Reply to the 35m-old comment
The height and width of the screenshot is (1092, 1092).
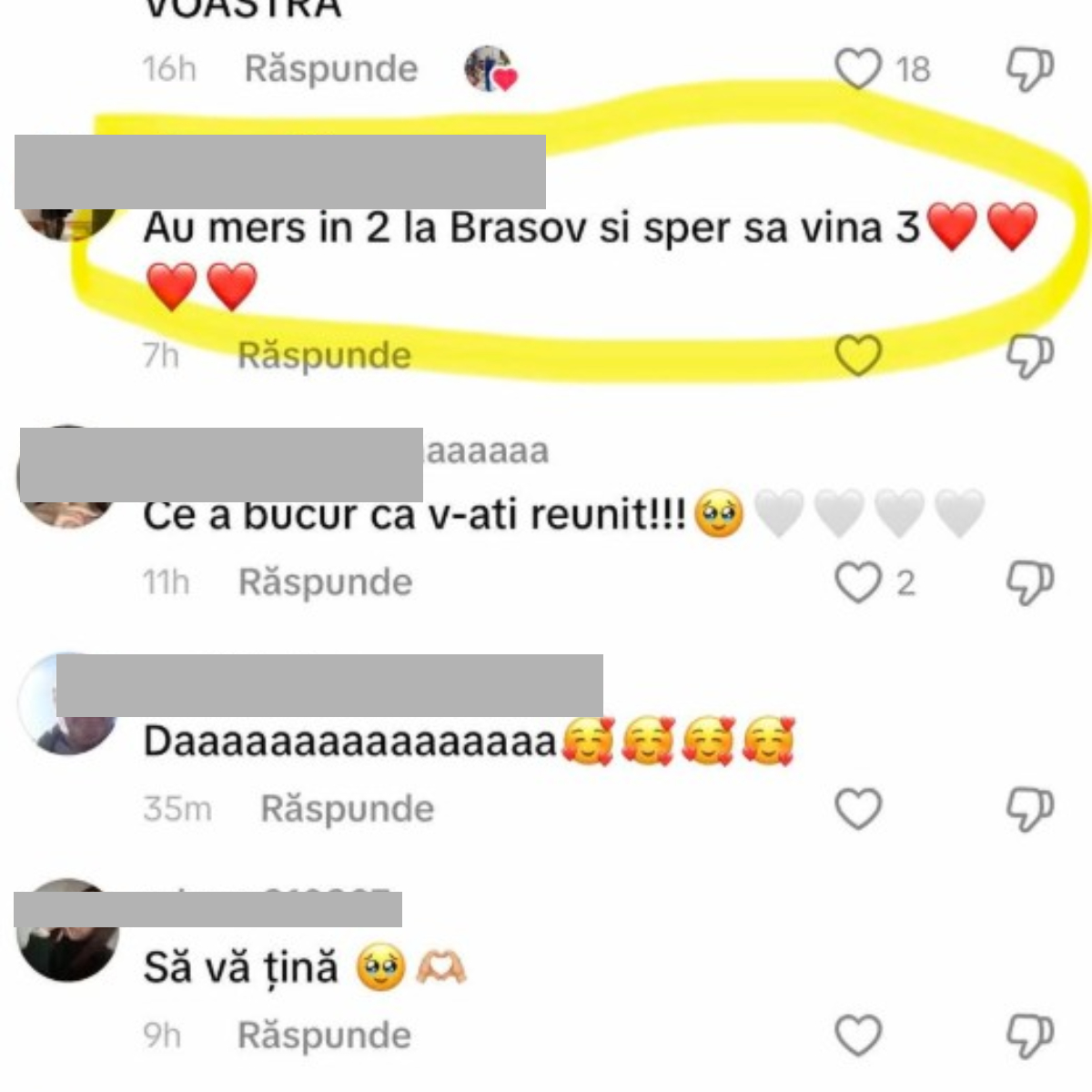348,809
